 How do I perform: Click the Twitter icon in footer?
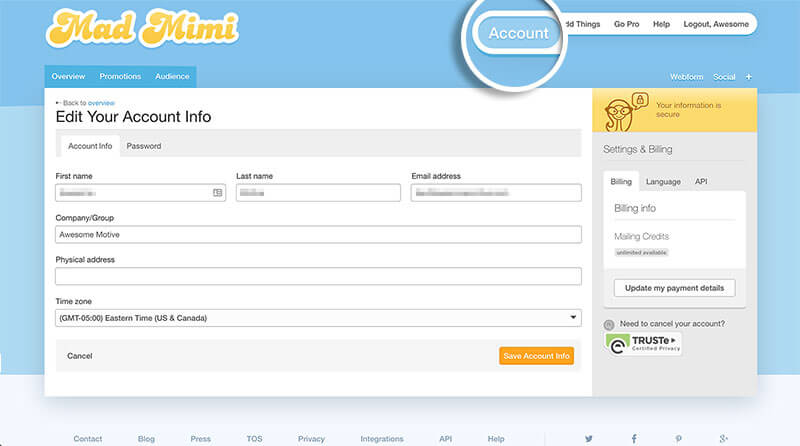coord(589,438)
